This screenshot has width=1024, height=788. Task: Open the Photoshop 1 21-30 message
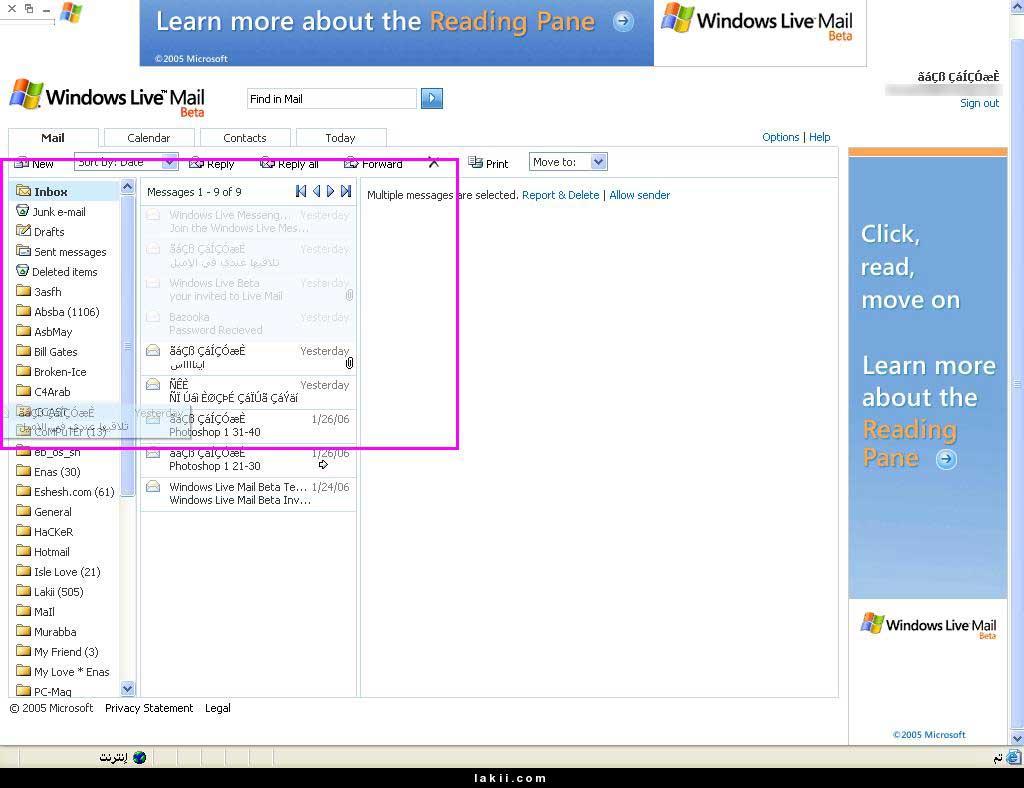[x=249, y=460]
